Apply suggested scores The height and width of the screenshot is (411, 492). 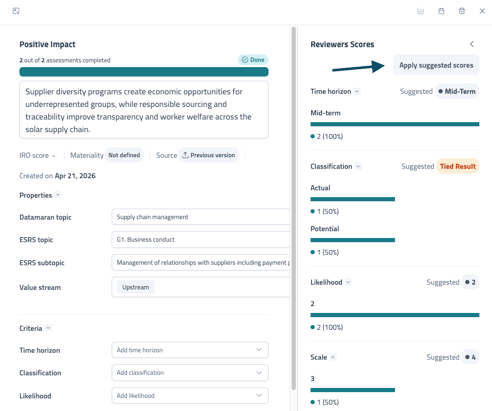tap(436, 65)
